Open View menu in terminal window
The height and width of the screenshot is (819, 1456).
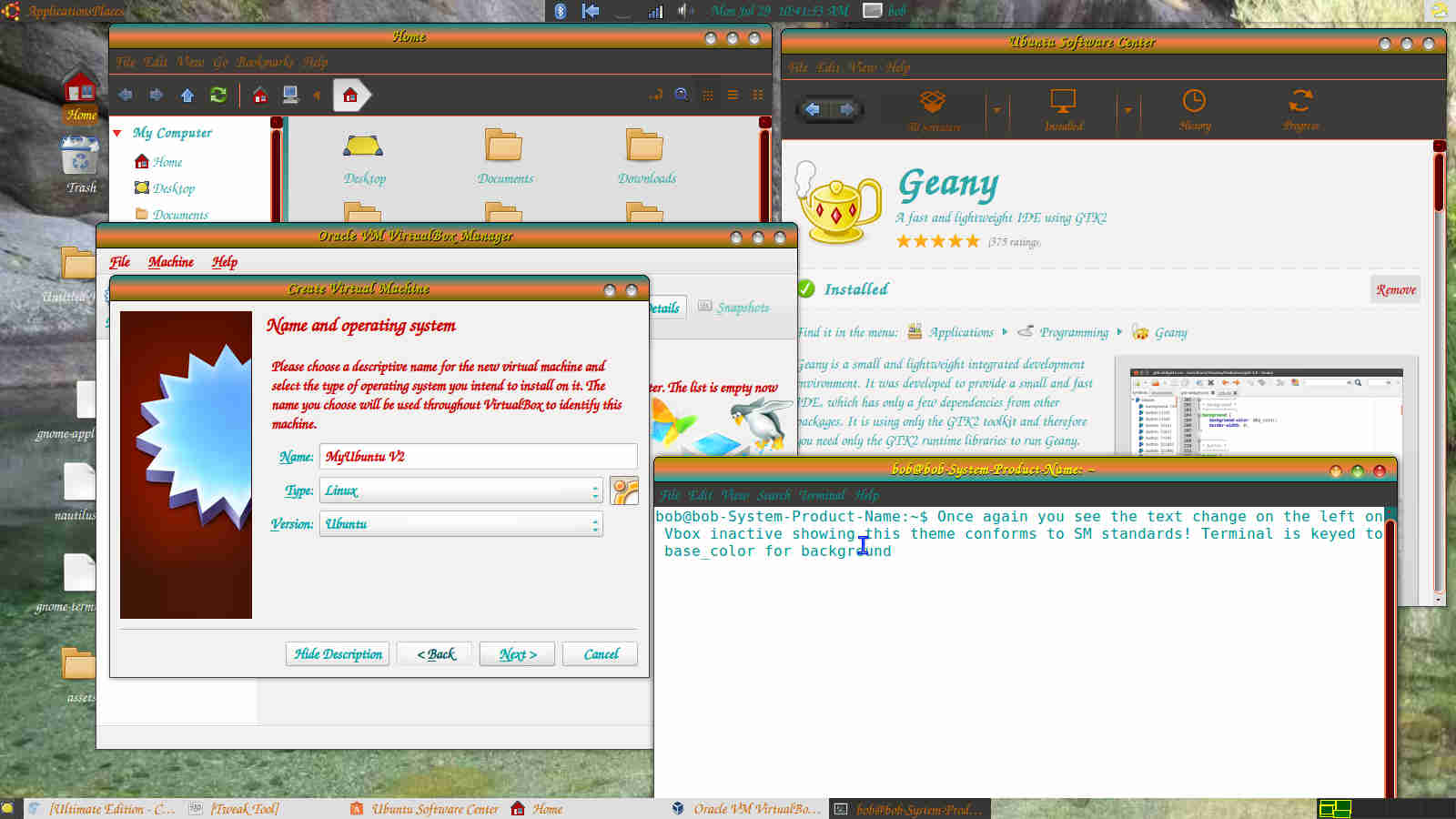pos(734,495)
